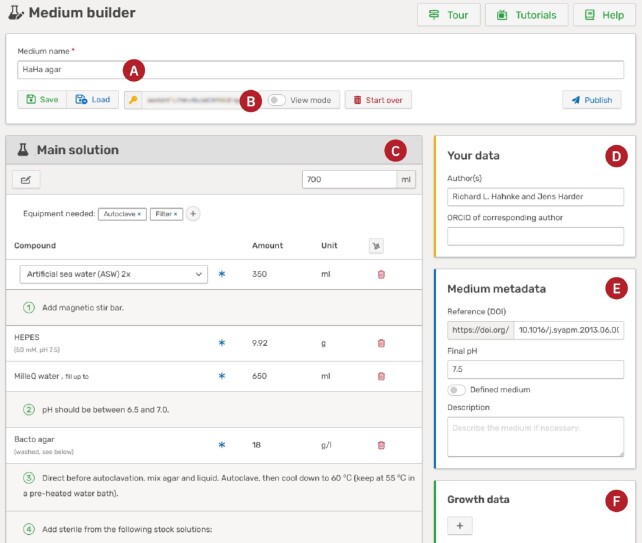Screen dimensions: 642x543
Task: Remove the MilleQ water ingredient
Action: 381,376
